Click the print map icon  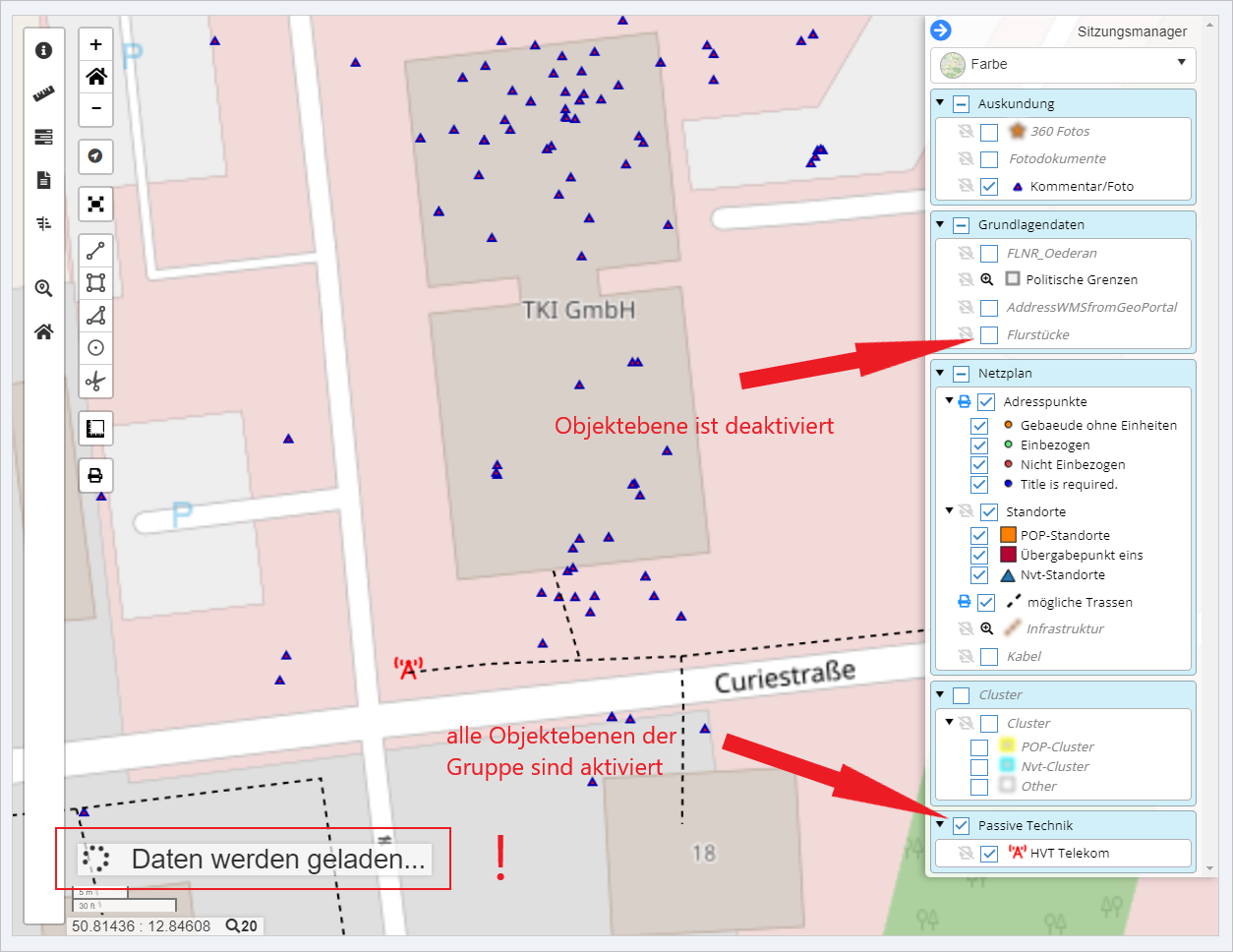pyautogui.click(x=95, y=476)
